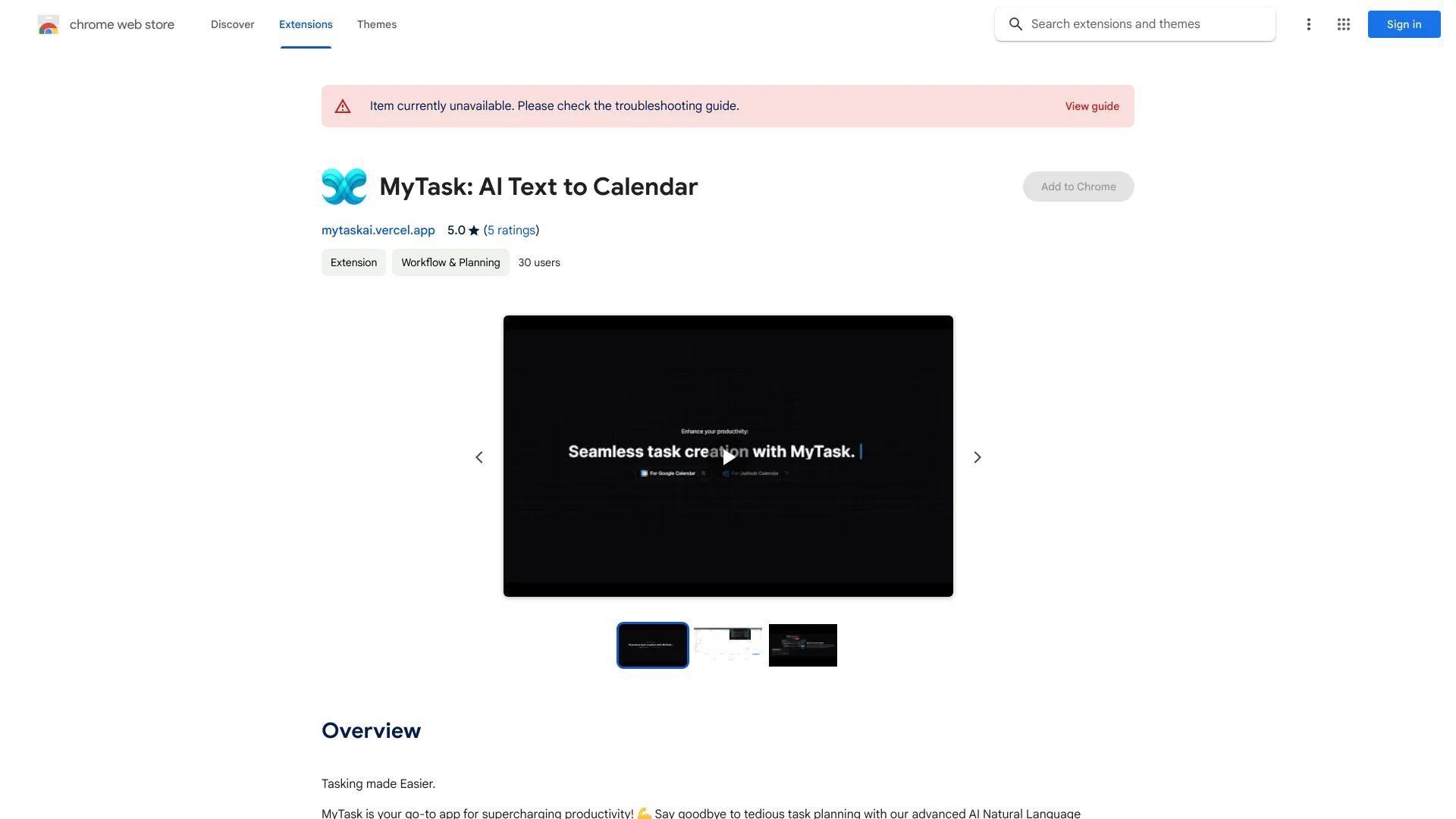Click the Workflow & Planning category tag
This screenshot has height=819, width=1456.
point(450,262)
